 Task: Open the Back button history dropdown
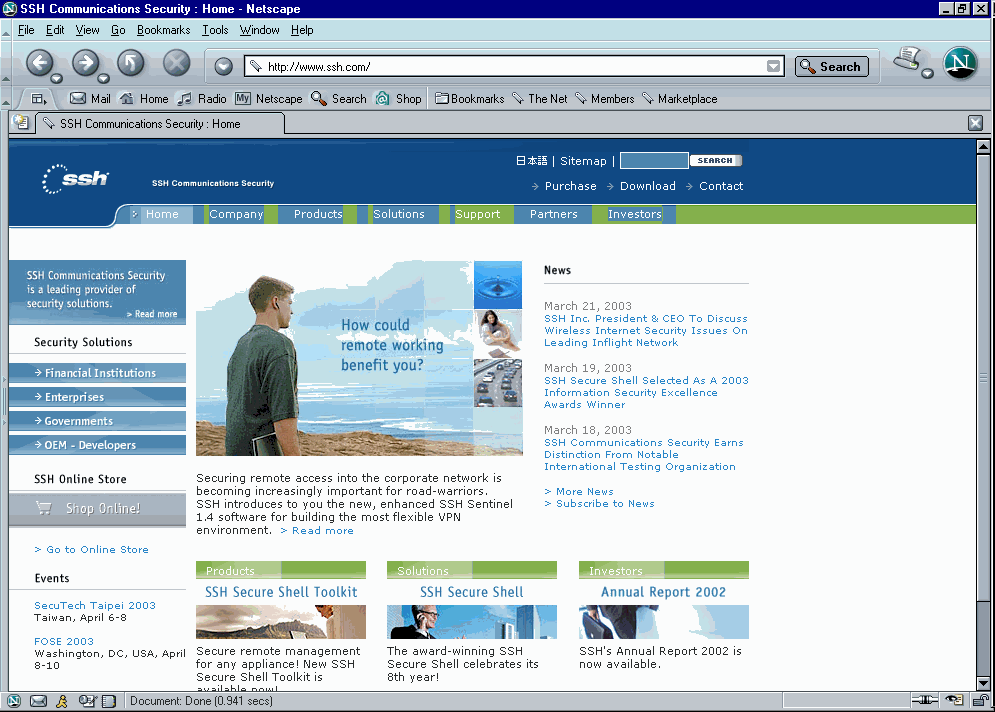coord(57,78)
